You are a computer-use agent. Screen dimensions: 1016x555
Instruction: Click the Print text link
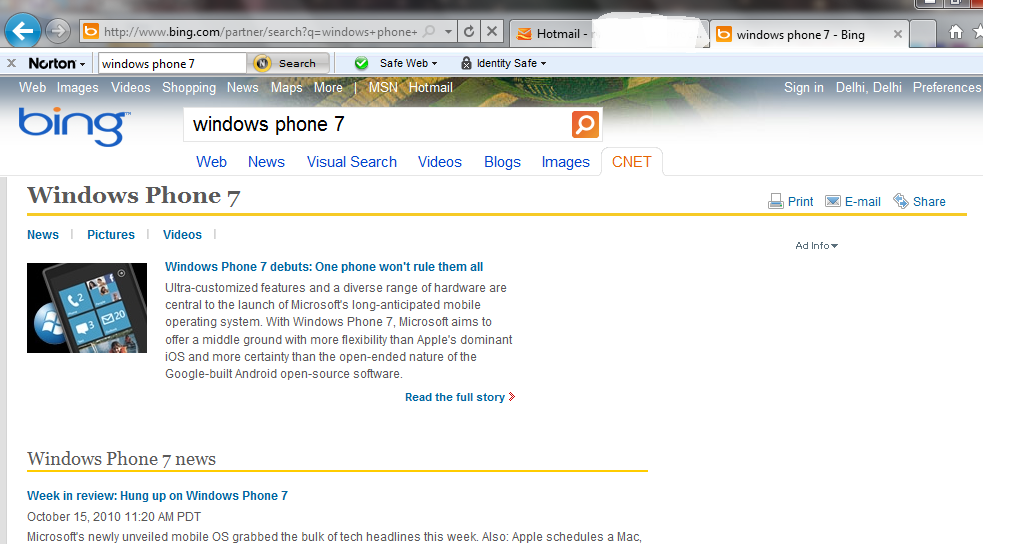point(800,201)
